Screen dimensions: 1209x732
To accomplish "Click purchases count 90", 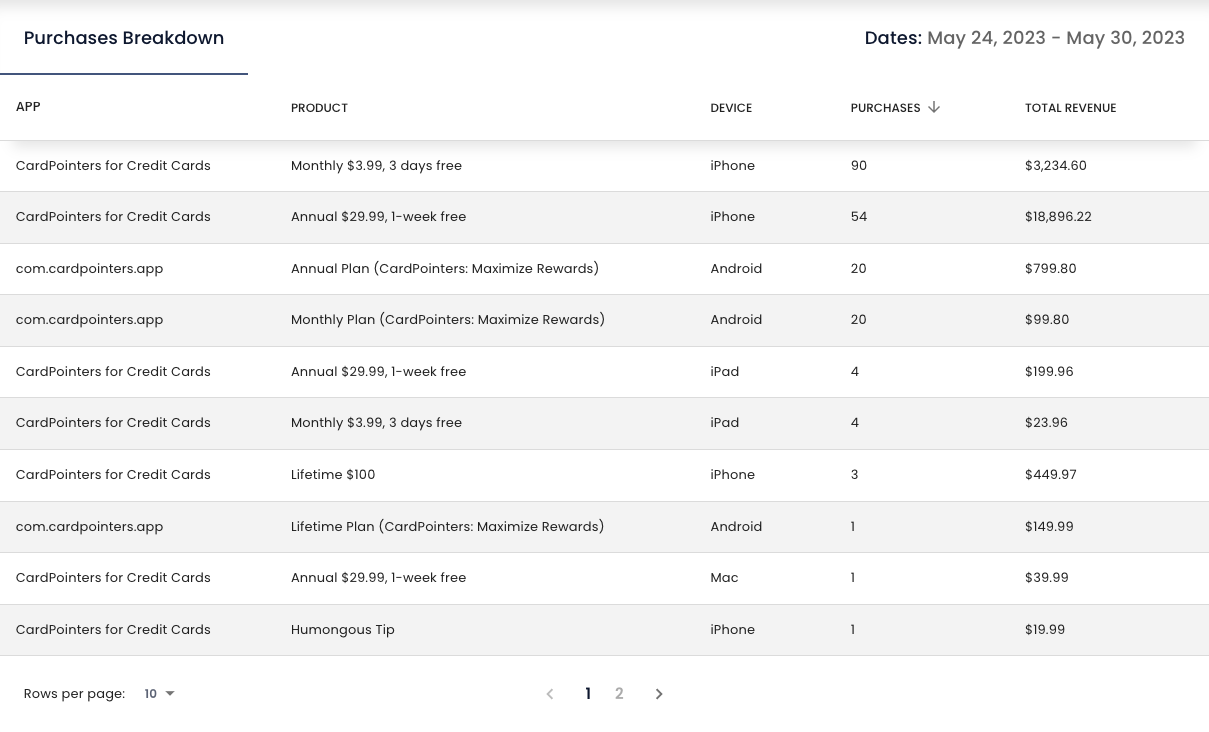I will [x=859, y=166].
